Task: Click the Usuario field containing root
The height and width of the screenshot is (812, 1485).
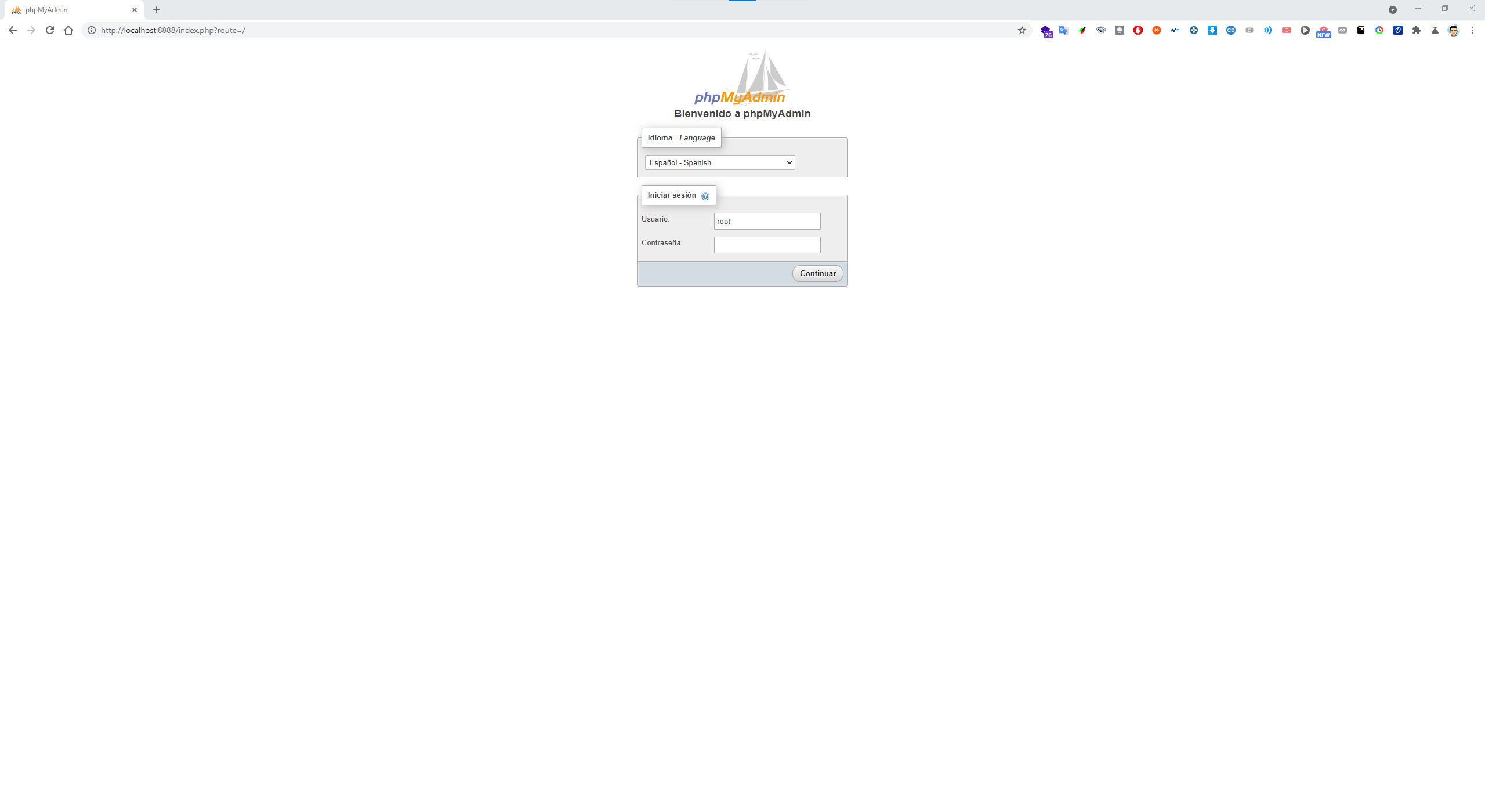Action: point(767,221)
